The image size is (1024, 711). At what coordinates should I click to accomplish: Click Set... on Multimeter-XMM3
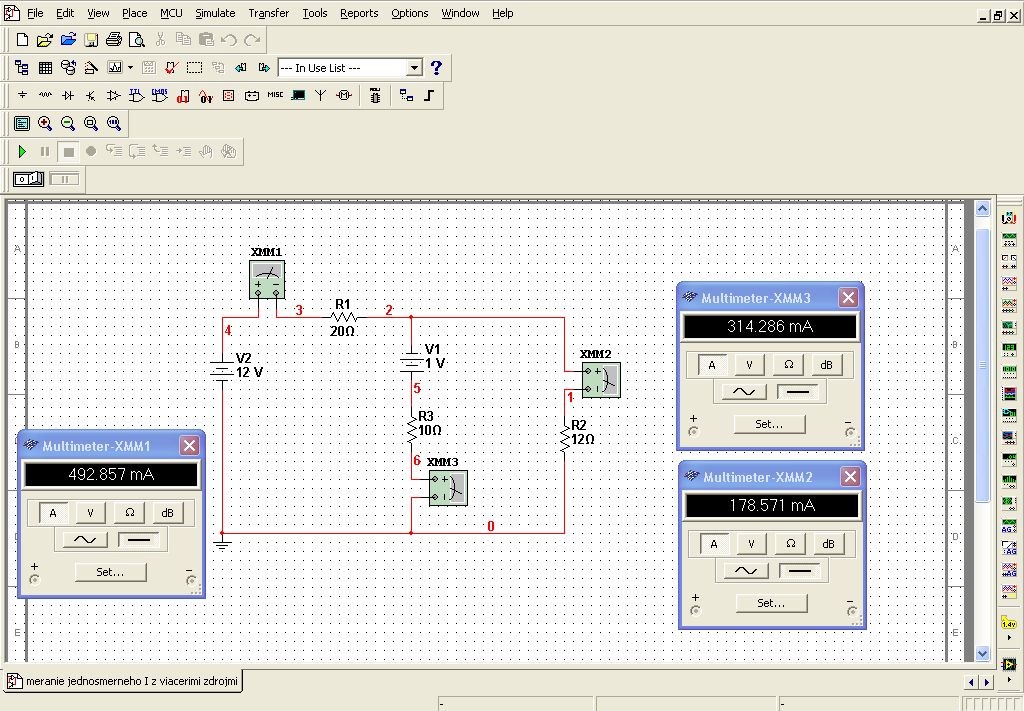[769, 424]
